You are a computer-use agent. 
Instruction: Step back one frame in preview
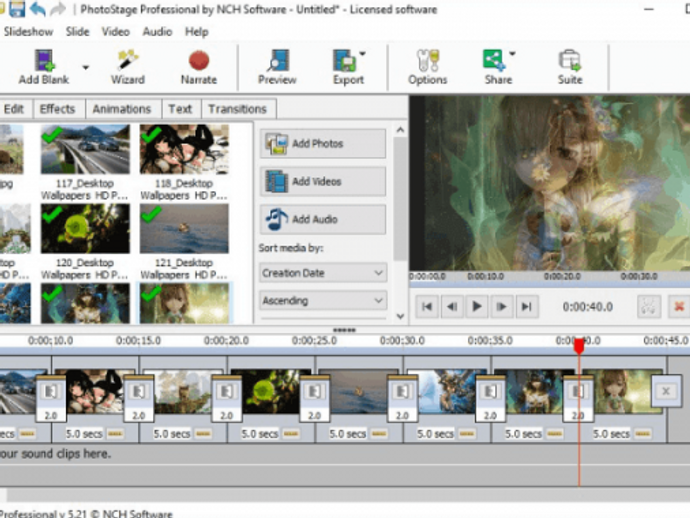[452, 306]
